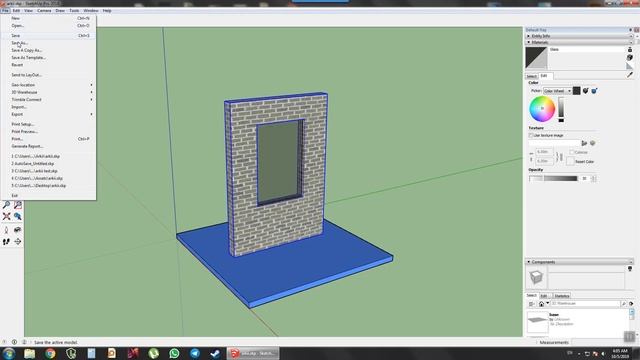This screenshot has height=360, width=640.
Task: Click Exit in File menu
Action: click(48, 196)
